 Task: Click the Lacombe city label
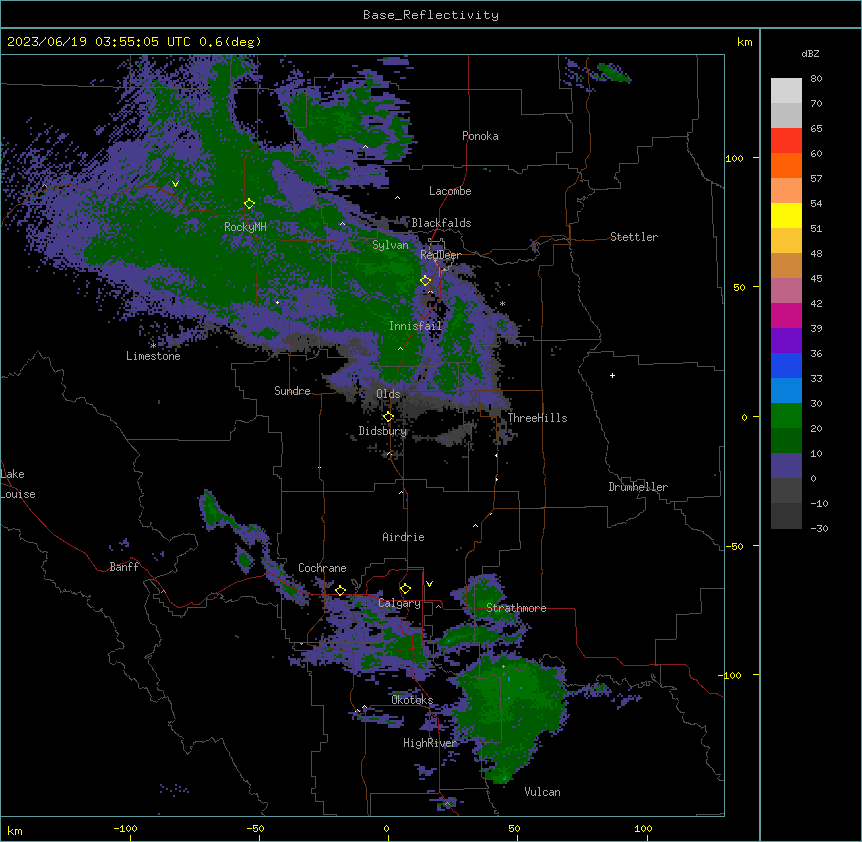click(450, 191)
